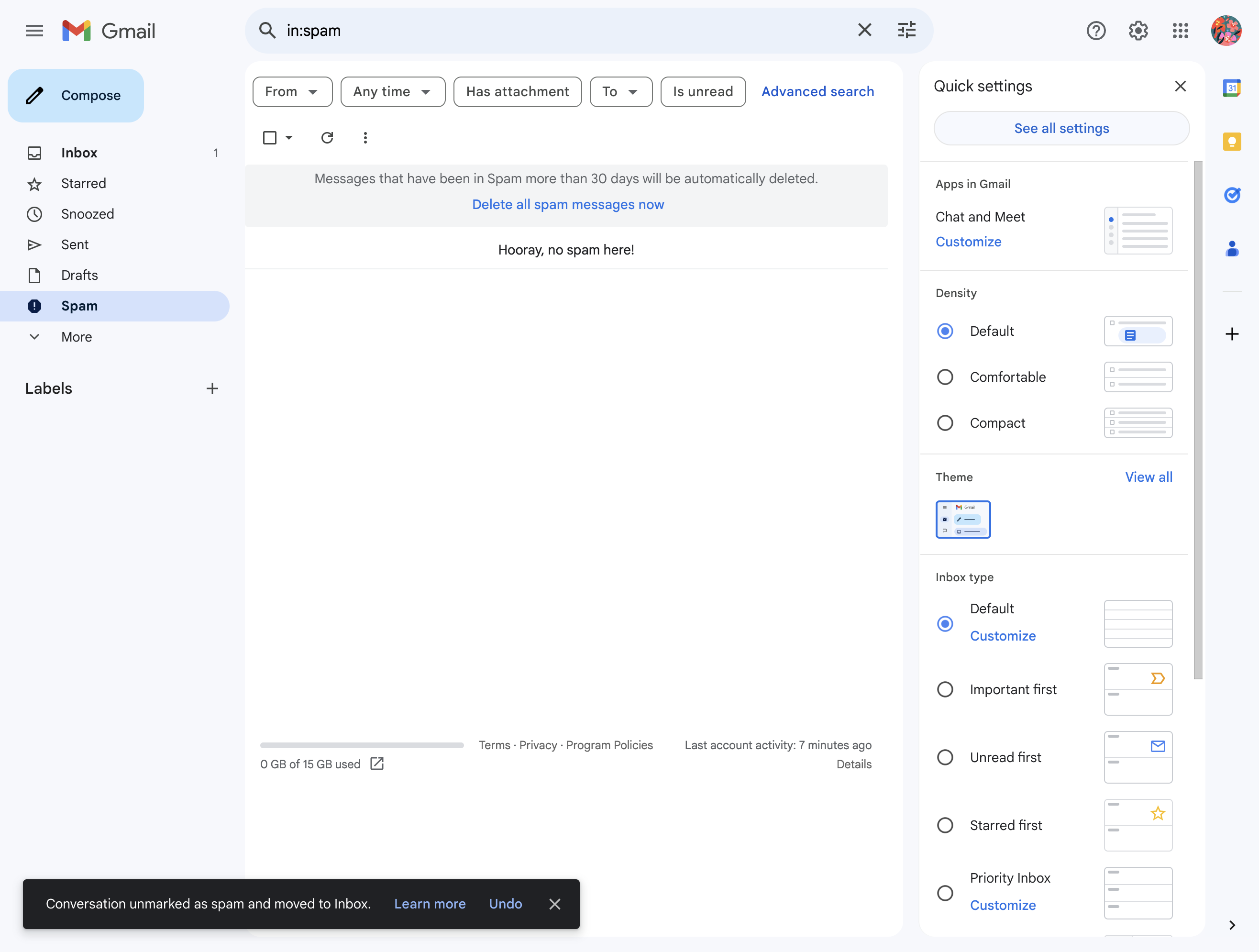Open the Drafts folder
This screenshot has width=1259, height=952.
pos(114,275)
